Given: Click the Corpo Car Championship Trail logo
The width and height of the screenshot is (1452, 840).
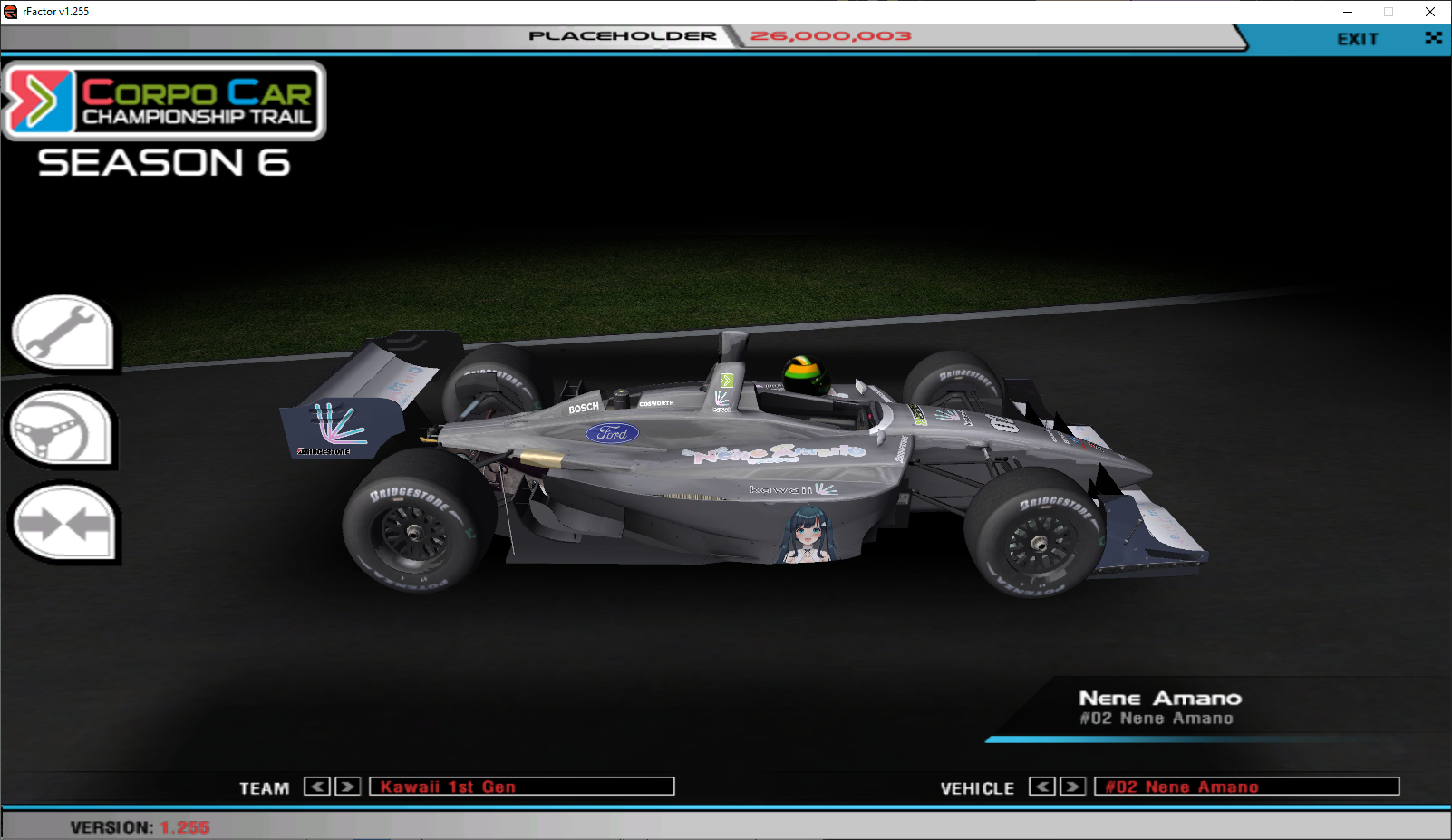Looking at the screenshot, I should point(164,101).
